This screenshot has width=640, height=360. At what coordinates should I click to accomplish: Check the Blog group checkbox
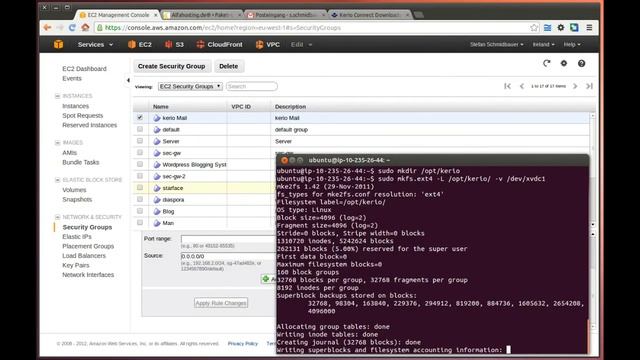tap(140, 211)
